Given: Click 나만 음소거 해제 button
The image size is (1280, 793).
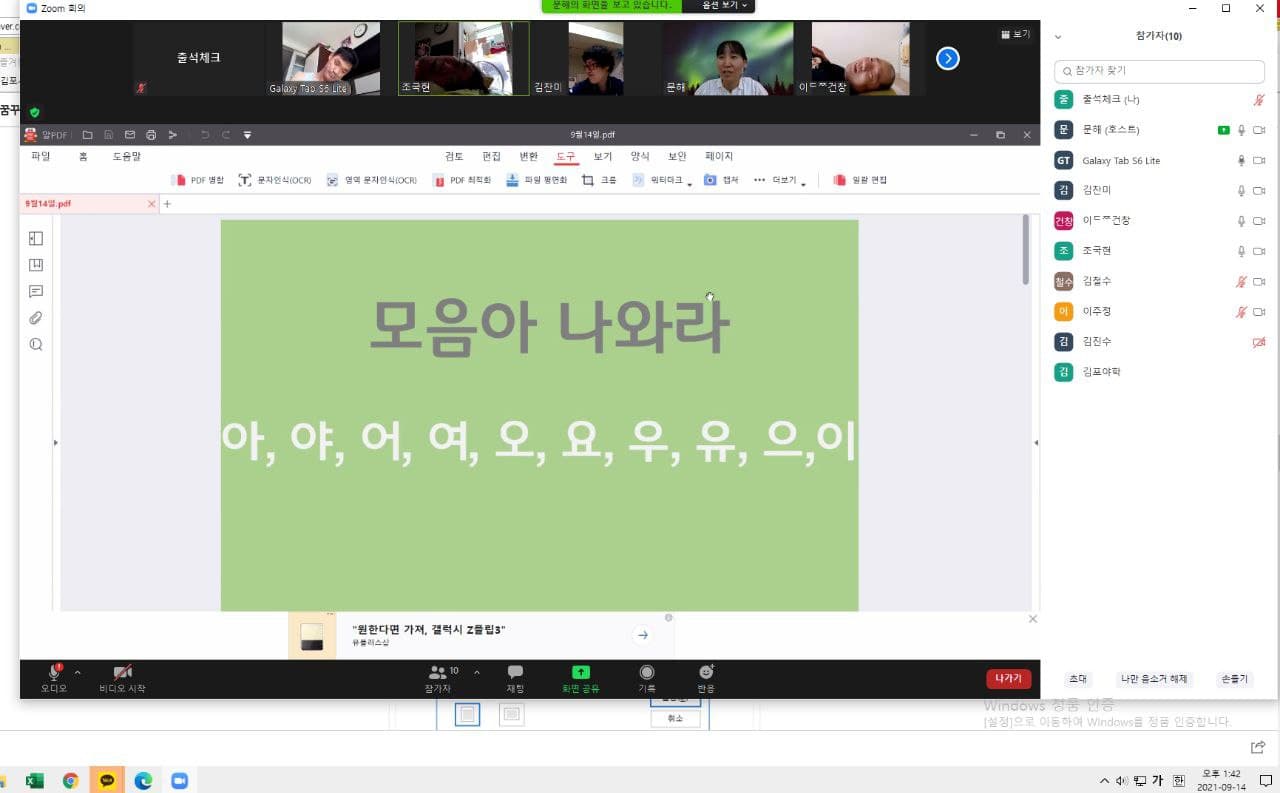Looking at the screenshot, I should point(1154,679).
